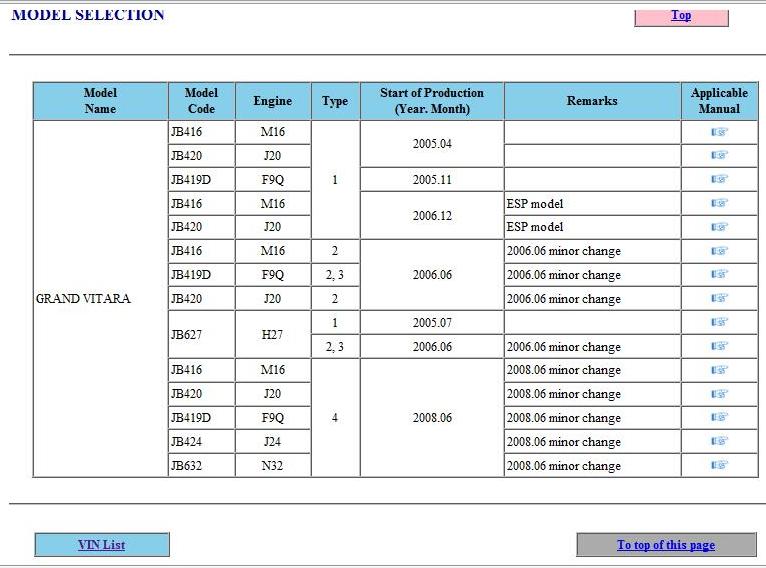Select the GRAND VITARA model name cell

point(100,298)
